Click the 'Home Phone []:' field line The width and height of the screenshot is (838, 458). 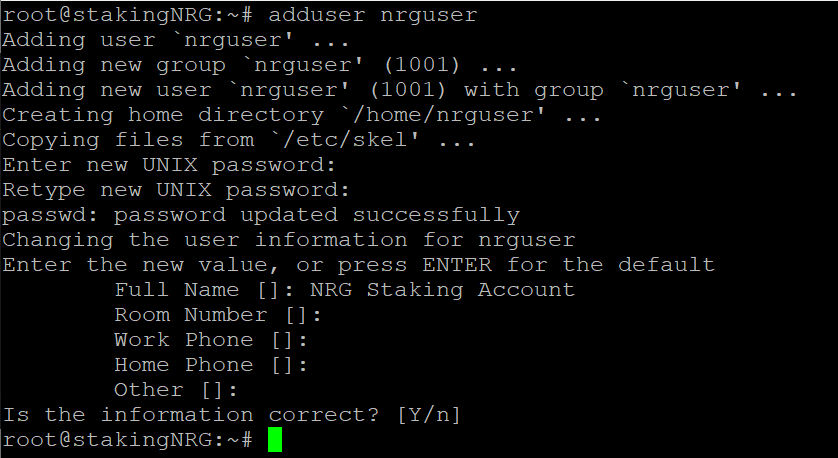[211, 365]
